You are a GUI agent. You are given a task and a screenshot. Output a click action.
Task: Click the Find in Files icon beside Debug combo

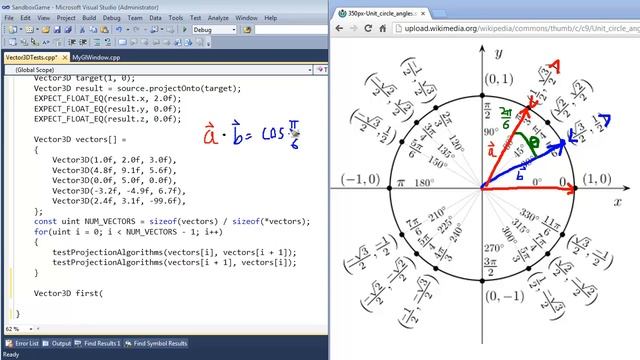[x=247, y=30]
